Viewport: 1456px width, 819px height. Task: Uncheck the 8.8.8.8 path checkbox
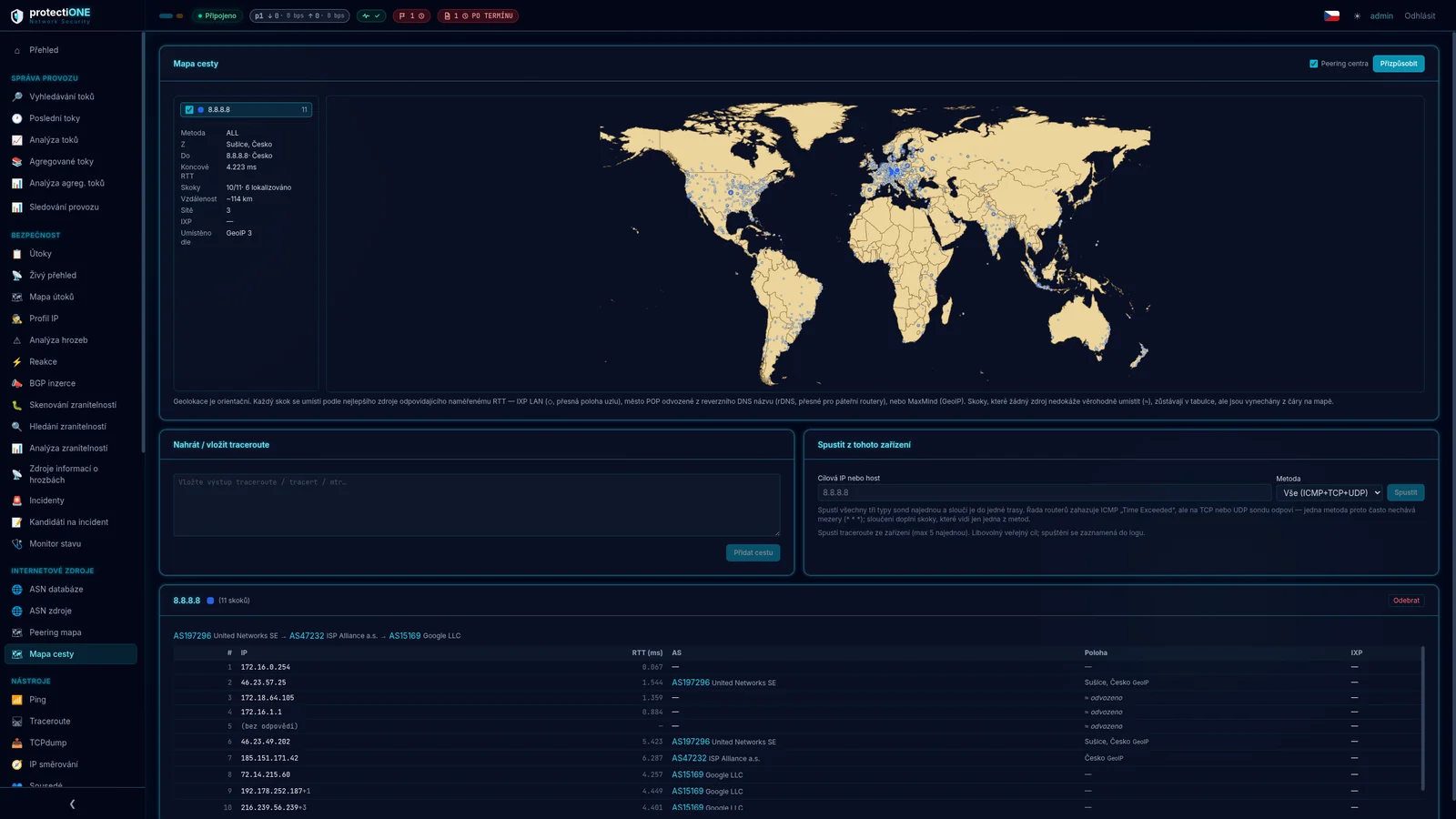(189, 110)
